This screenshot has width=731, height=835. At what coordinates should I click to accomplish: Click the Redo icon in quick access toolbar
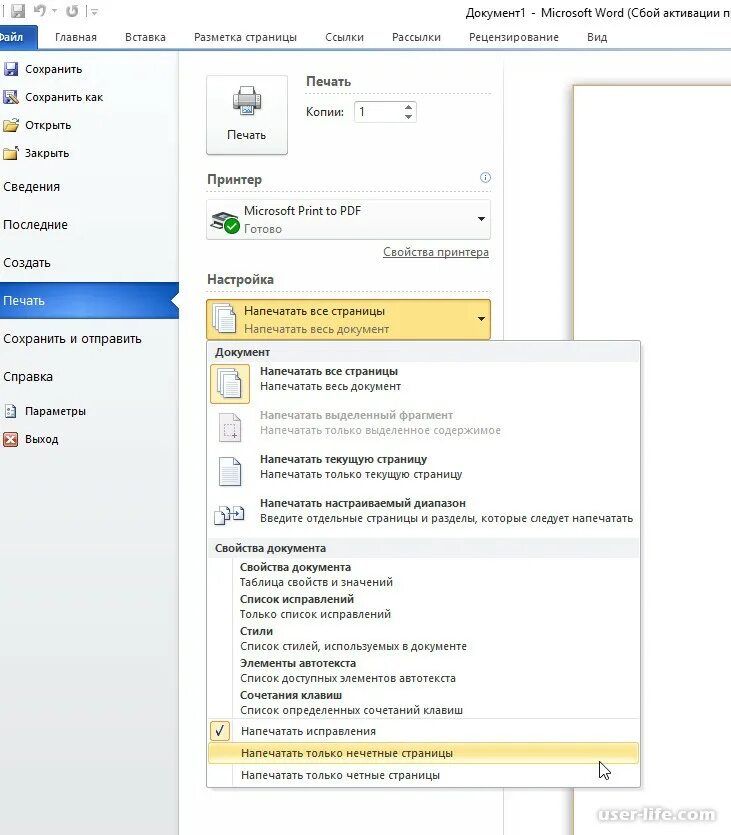click(72, 11)
